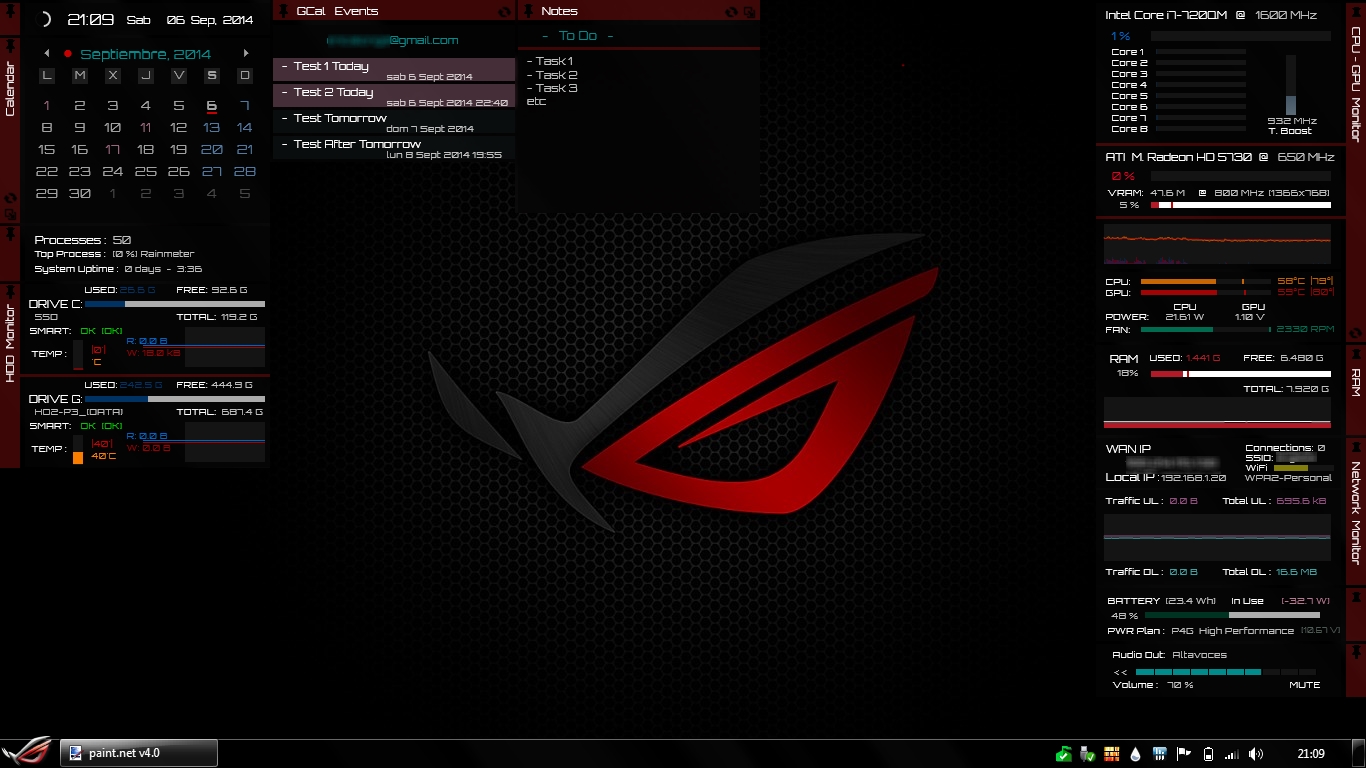Open the Test 1 Today event
Screen dimensions: 1366x768
(394, 70)
